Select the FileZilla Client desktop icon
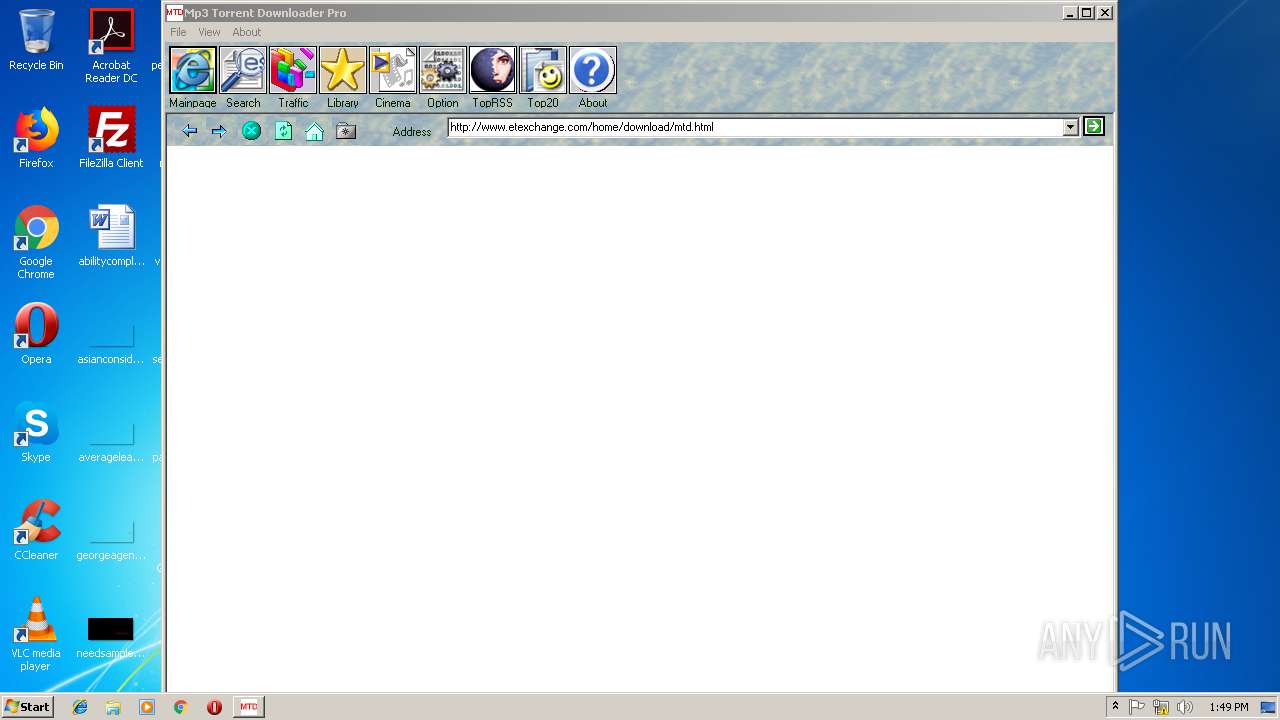 (x=111, y=138)
